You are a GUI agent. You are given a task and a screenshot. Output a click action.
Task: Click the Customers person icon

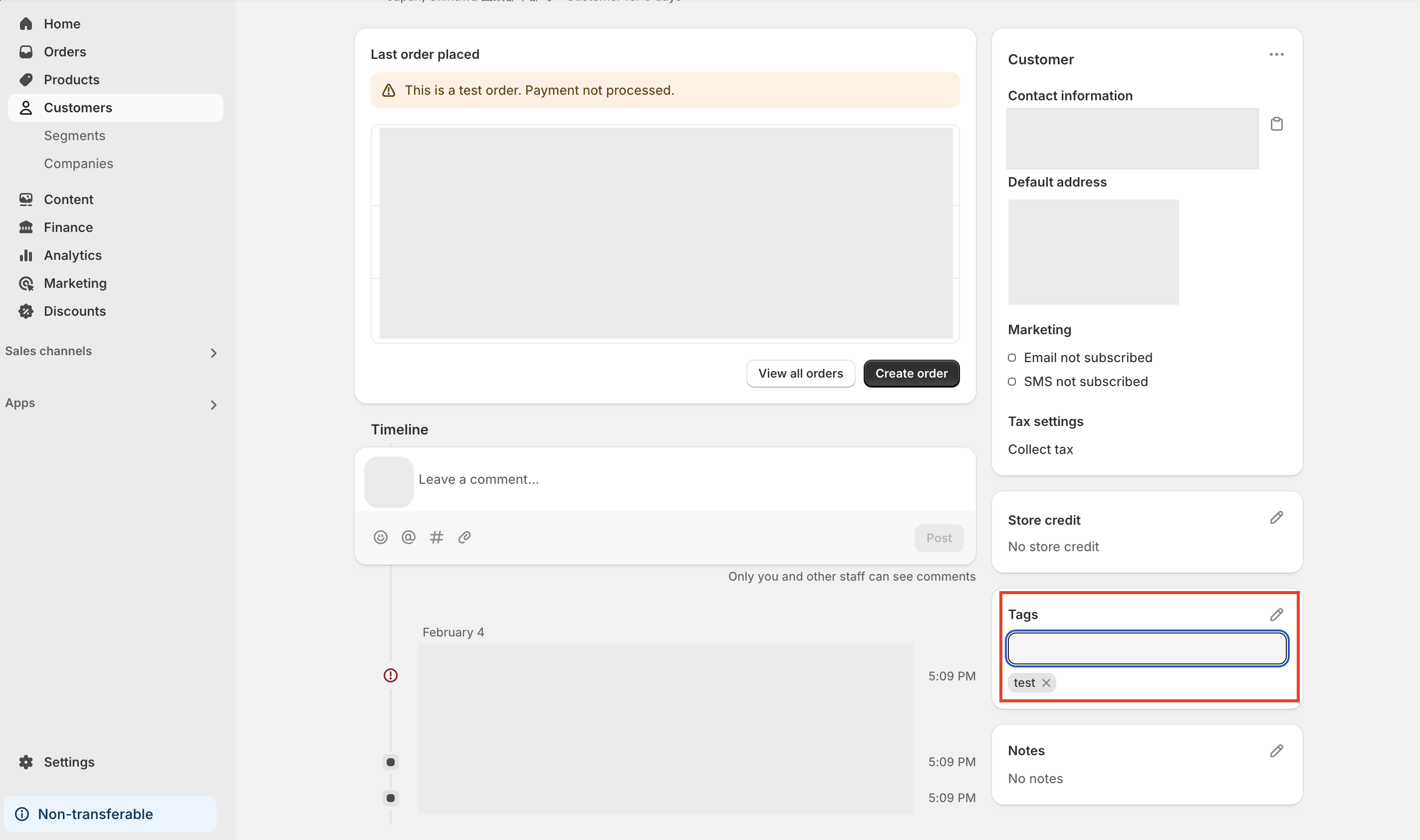26,108
